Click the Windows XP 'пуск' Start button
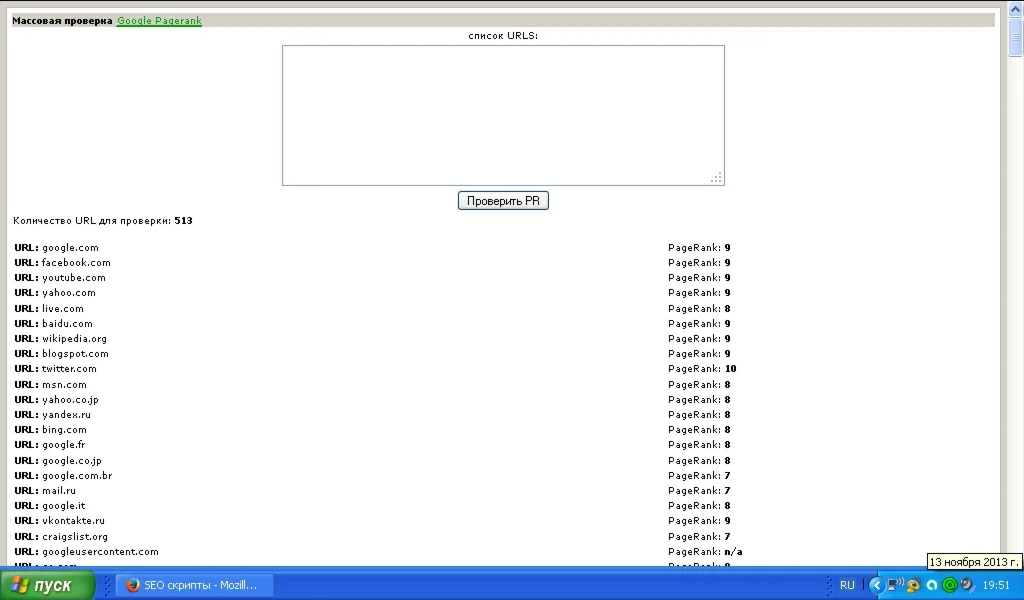 click(x=47, y=585)
